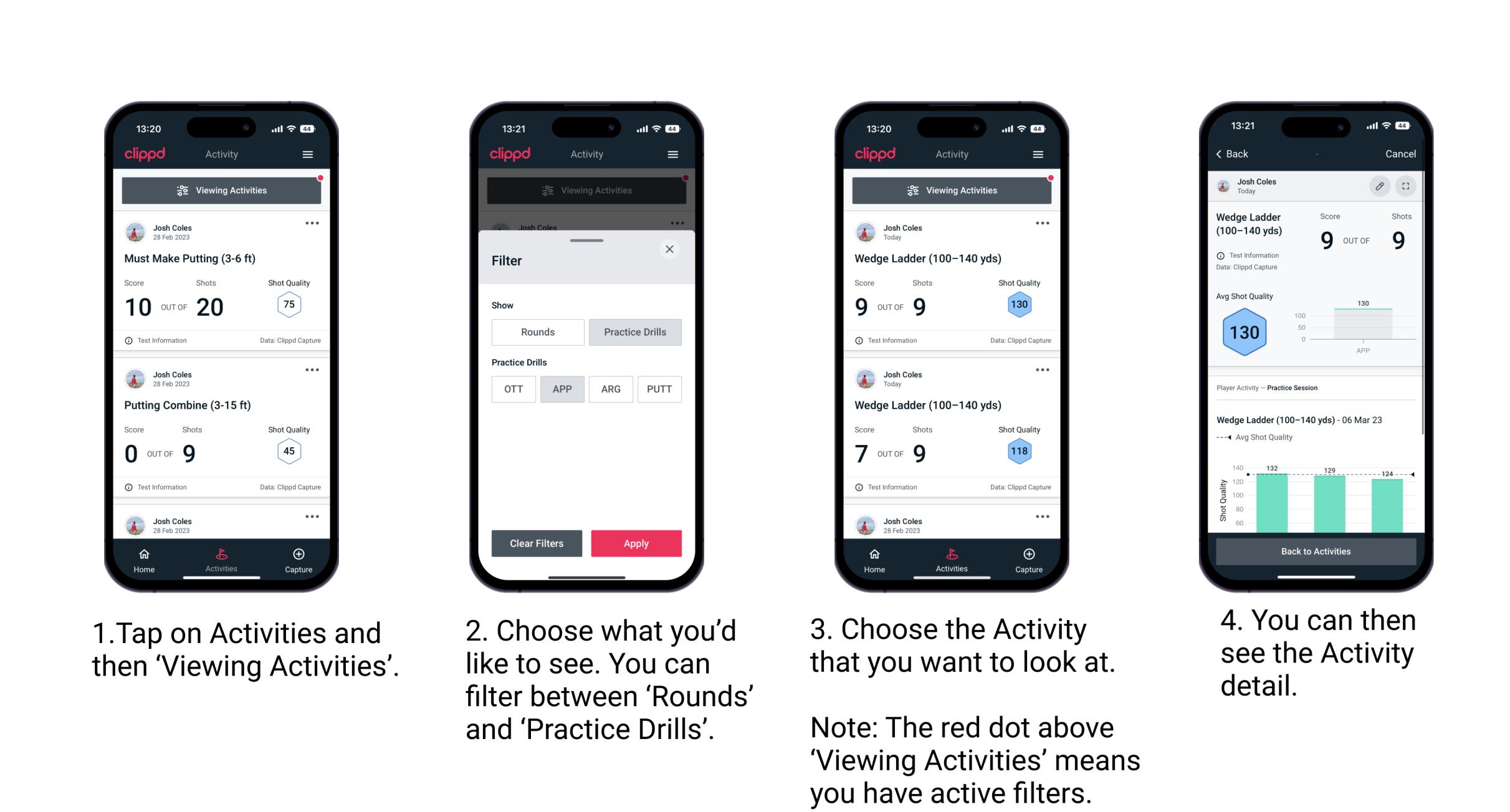Tap 'Apply' button in the filter panel
Viewport: 1510px width, 812px height.
coord(636,544)
